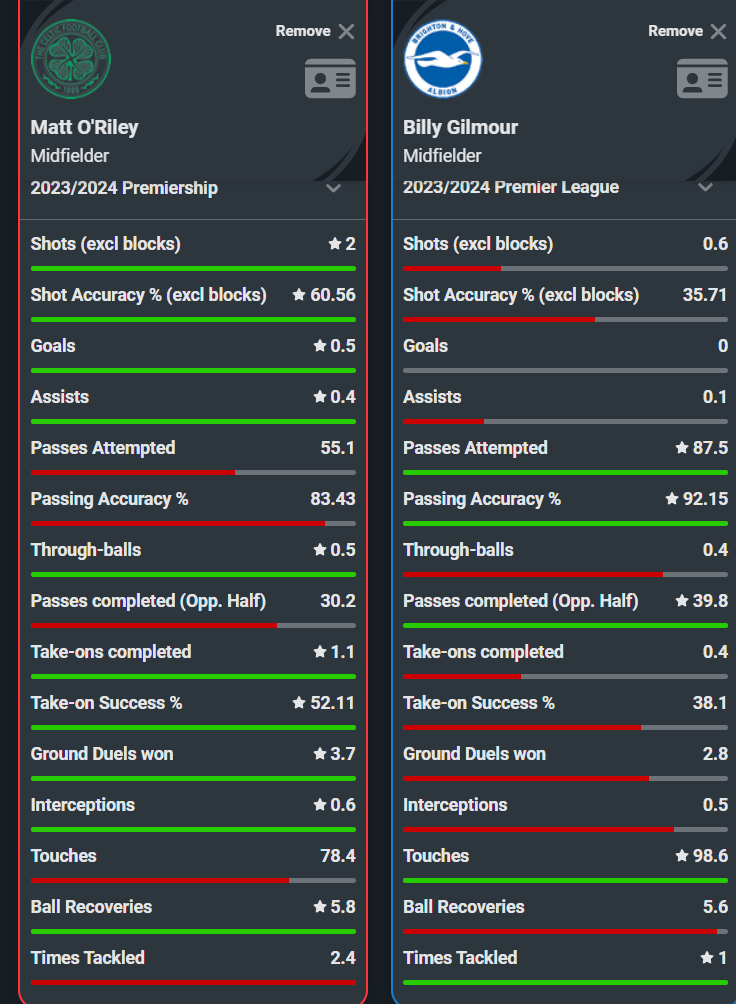Click the X icon beside Billy Gilmour's Remove
This screenshot has height=1004, width=736.
pos(719,31)
